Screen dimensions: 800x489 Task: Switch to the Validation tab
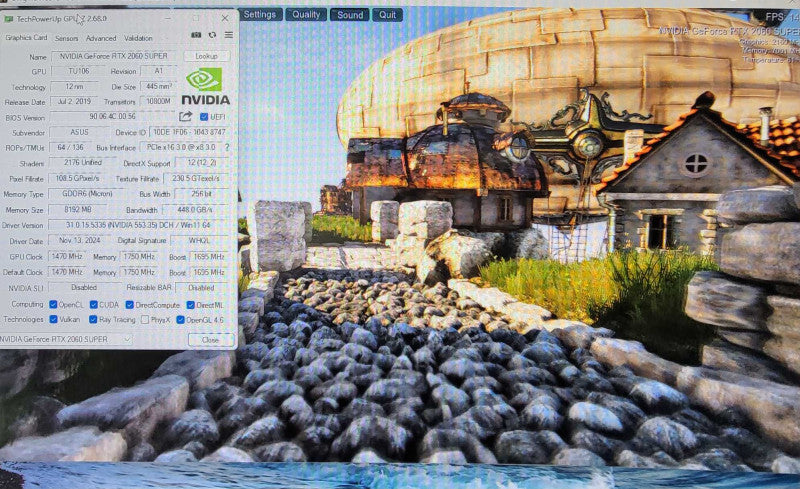(x=138, y=38)
